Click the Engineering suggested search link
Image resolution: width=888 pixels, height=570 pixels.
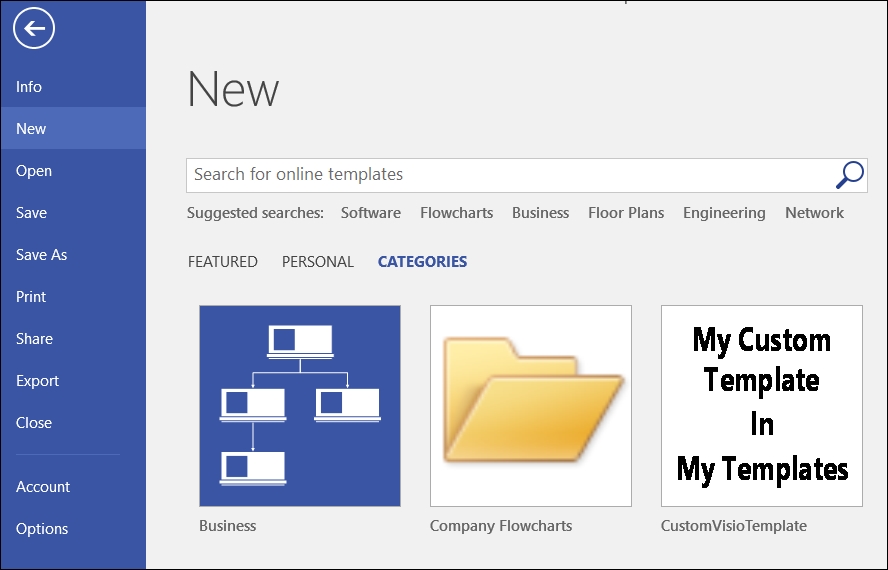(x=724, y=213)
